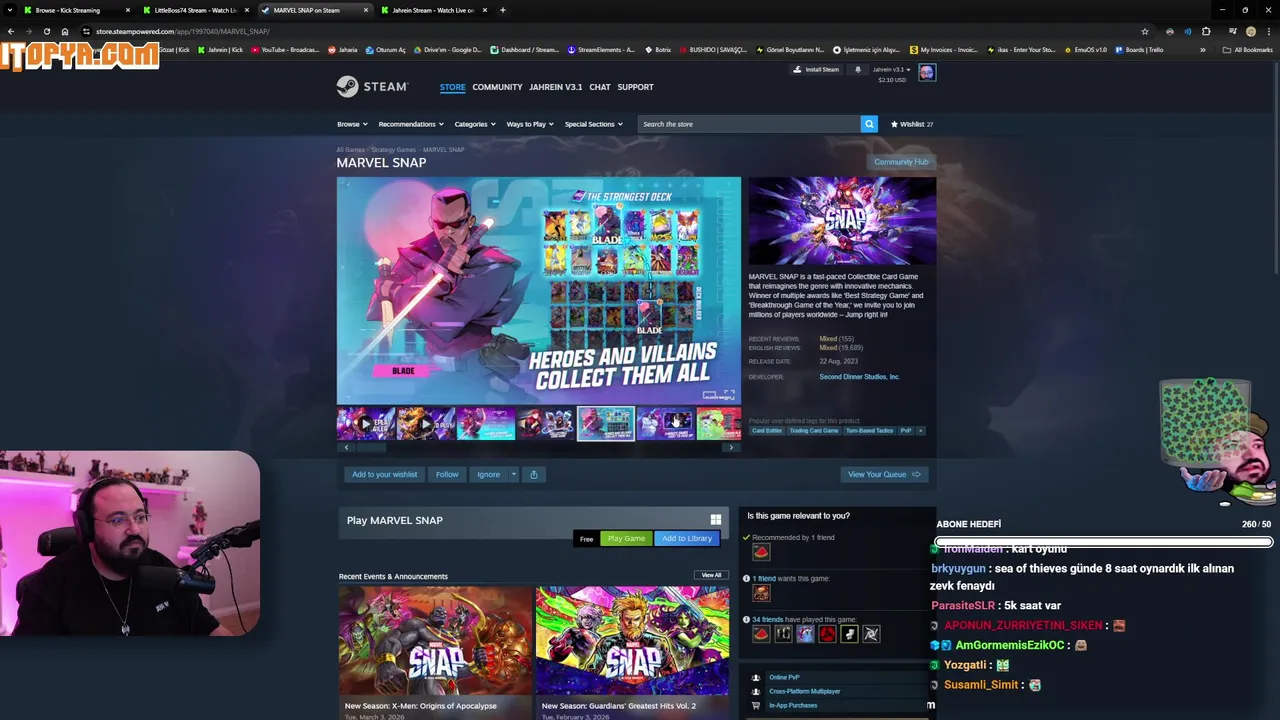Open the Special Sections dropdown

point(594,124)
